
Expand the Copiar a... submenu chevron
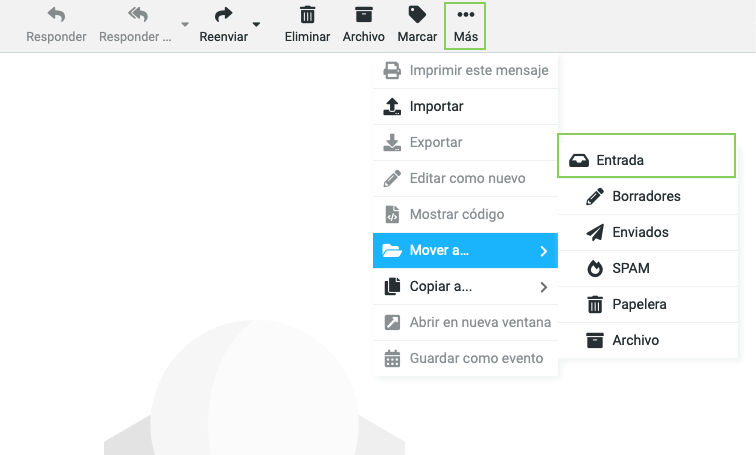544,287
